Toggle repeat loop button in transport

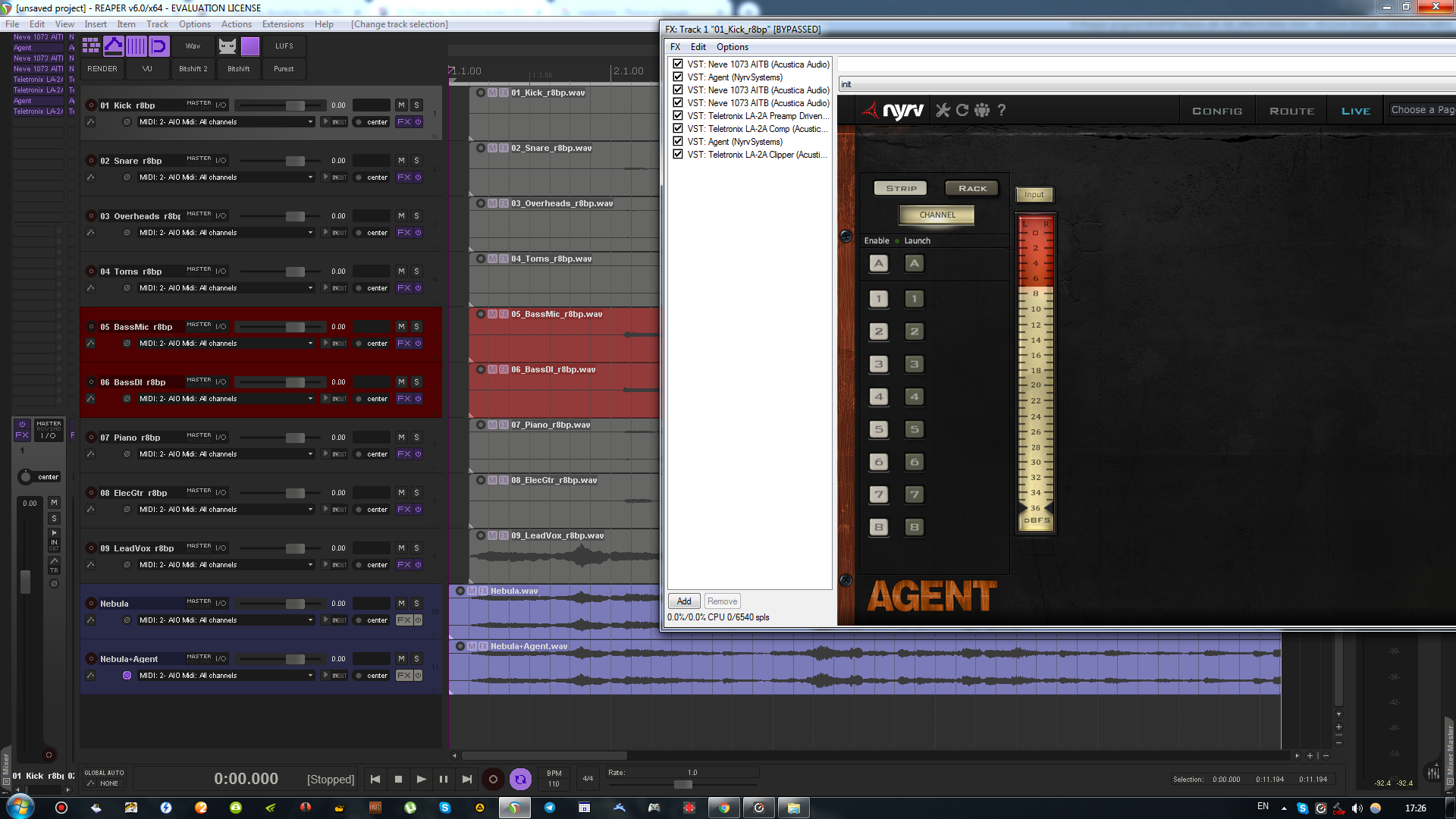point(520,779)
